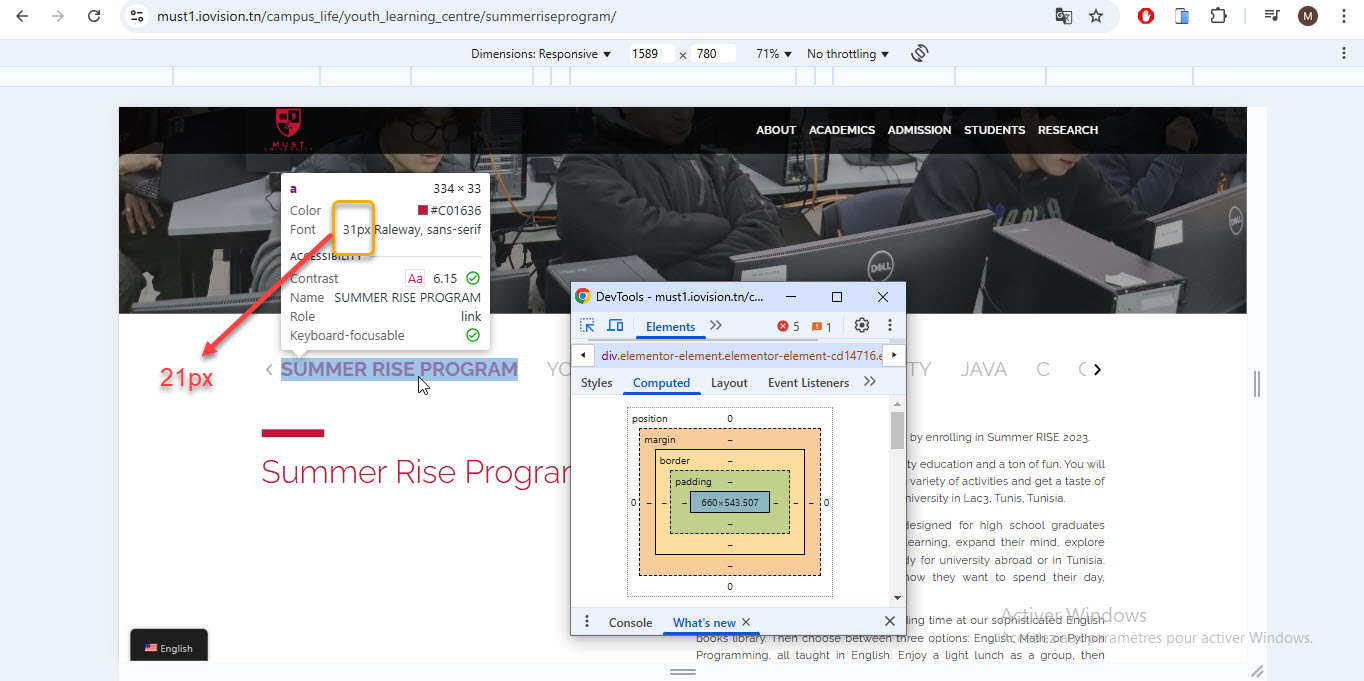
Task: Open the Chrome profile avatar M
Action: [1307, 16]
